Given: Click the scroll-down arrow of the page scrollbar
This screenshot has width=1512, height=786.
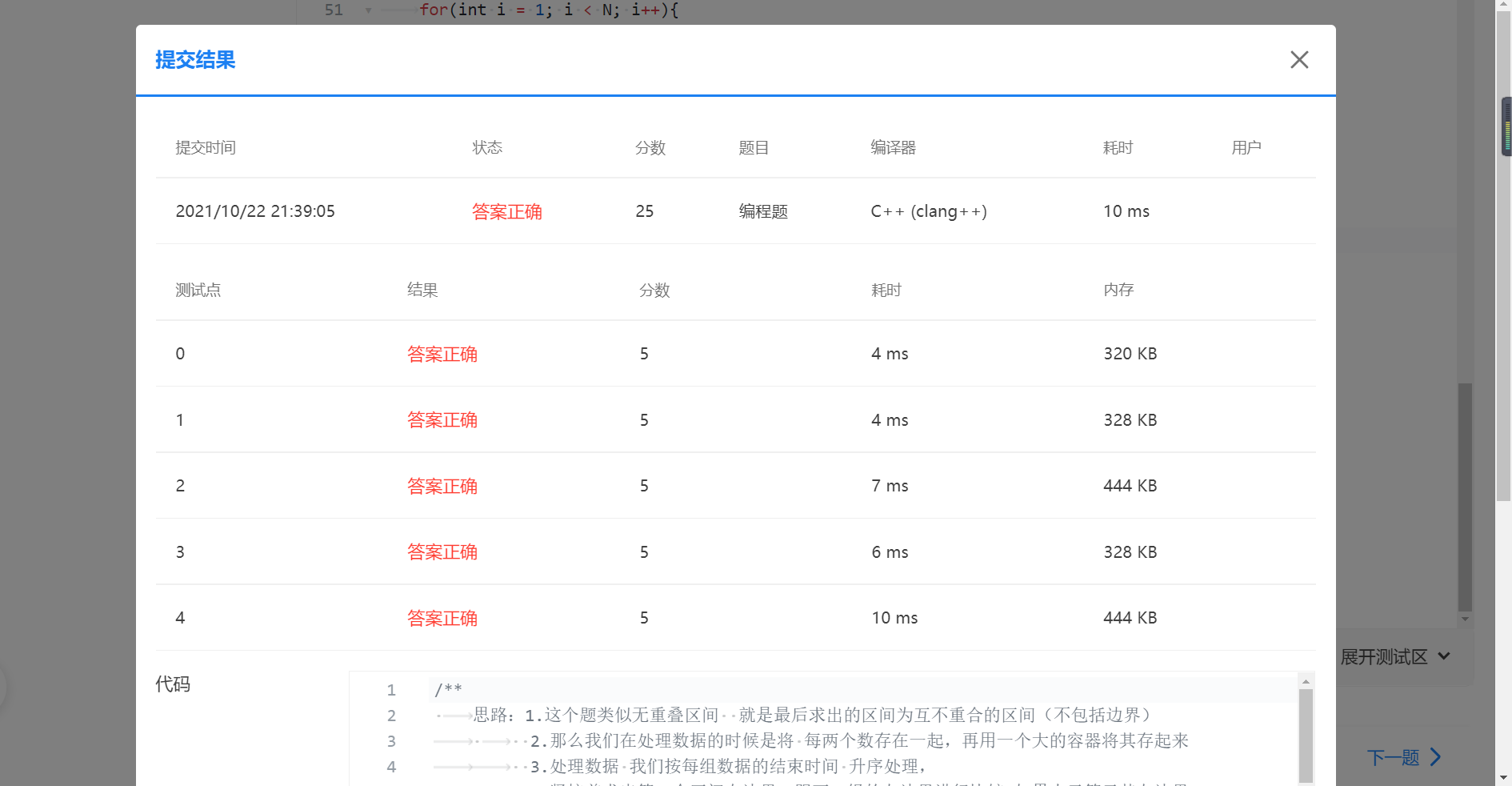Looking at the screenshot, I should click(1503, 777).
